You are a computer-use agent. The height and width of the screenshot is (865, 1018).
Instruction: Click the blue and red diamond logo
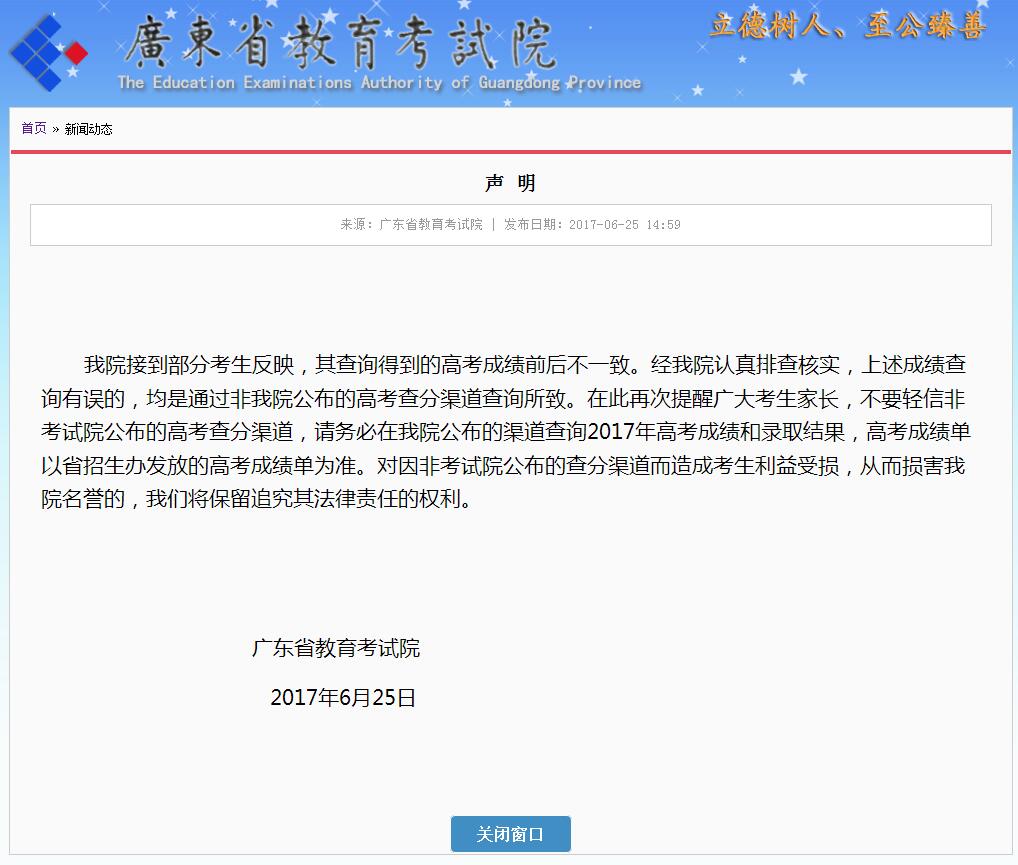(x=48, y=52)
